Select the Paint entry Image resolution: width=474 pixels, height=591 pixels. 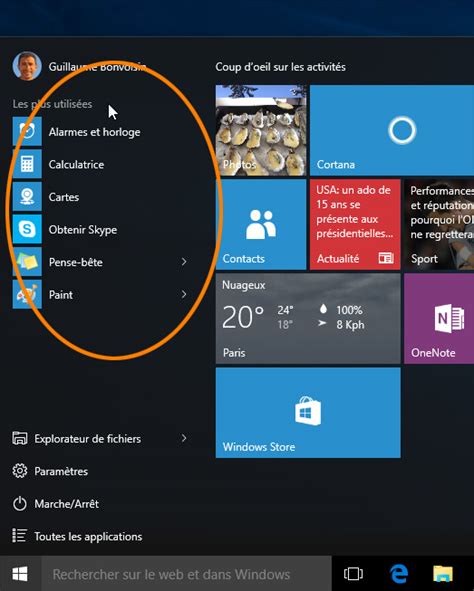click(61, 294)
